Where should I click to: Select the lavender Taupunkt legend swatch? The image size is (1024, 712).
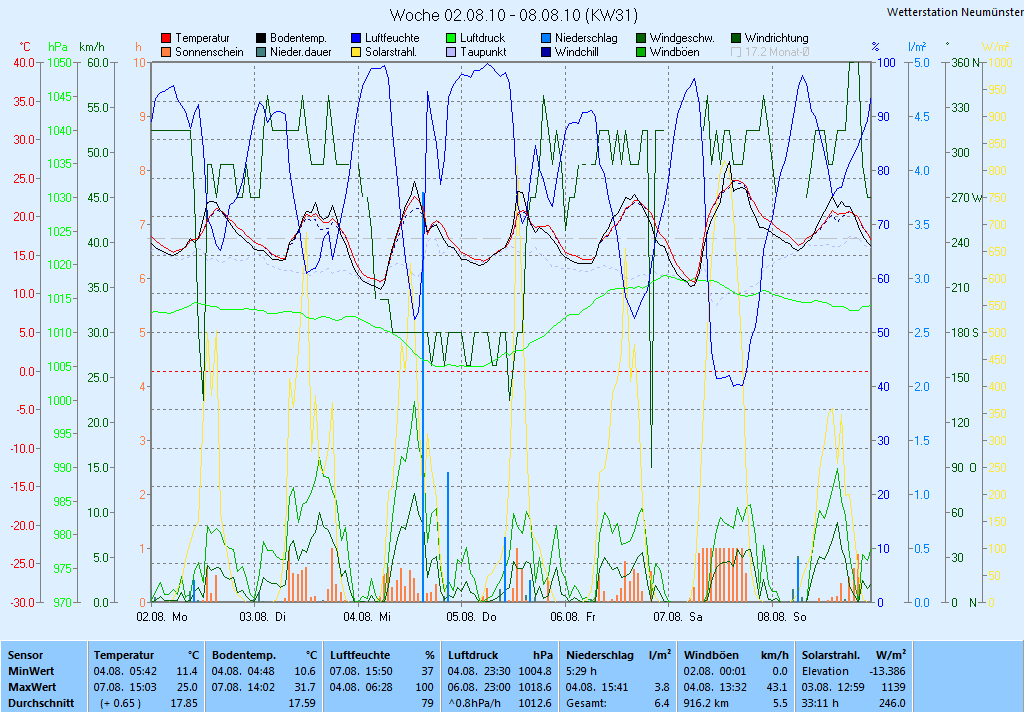coord(451,52)
